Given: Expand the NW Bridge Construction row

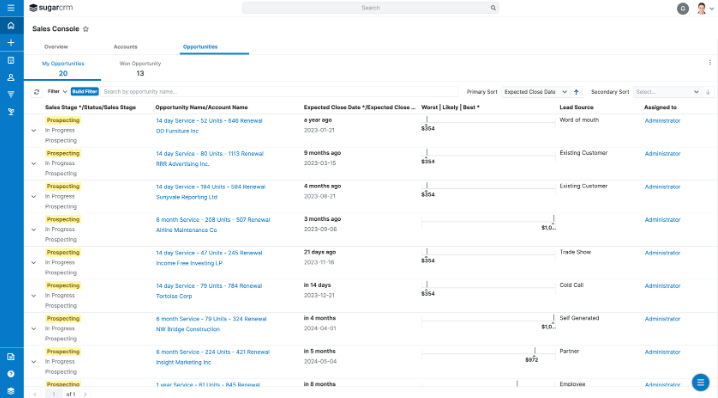Looking at the screenshot, I should point(33,329).
